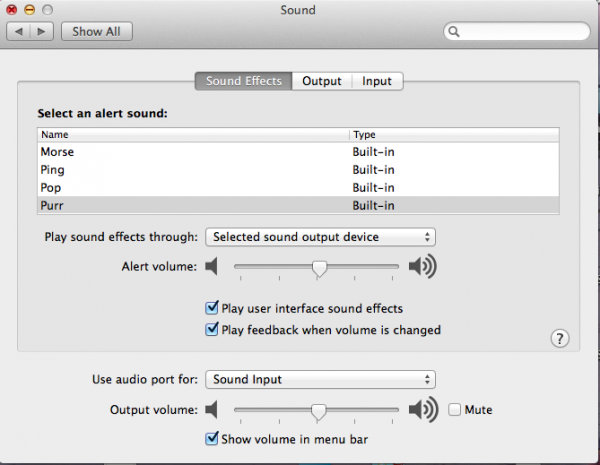Click the forward navigation arrow
600x465 pixels.
pyautogui.click(x=42, y=31)
